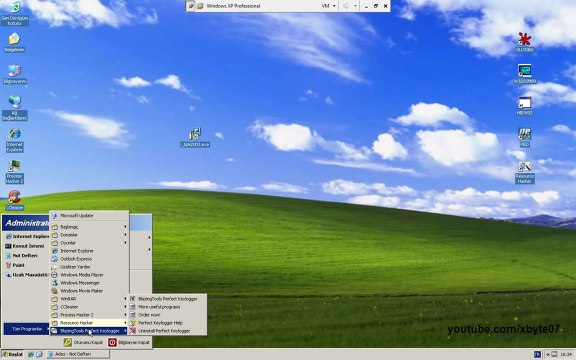Viewport: 576px width, 360px height.
Task: Expand the Donatılar folder submenu
Action: tap(89, 235)
